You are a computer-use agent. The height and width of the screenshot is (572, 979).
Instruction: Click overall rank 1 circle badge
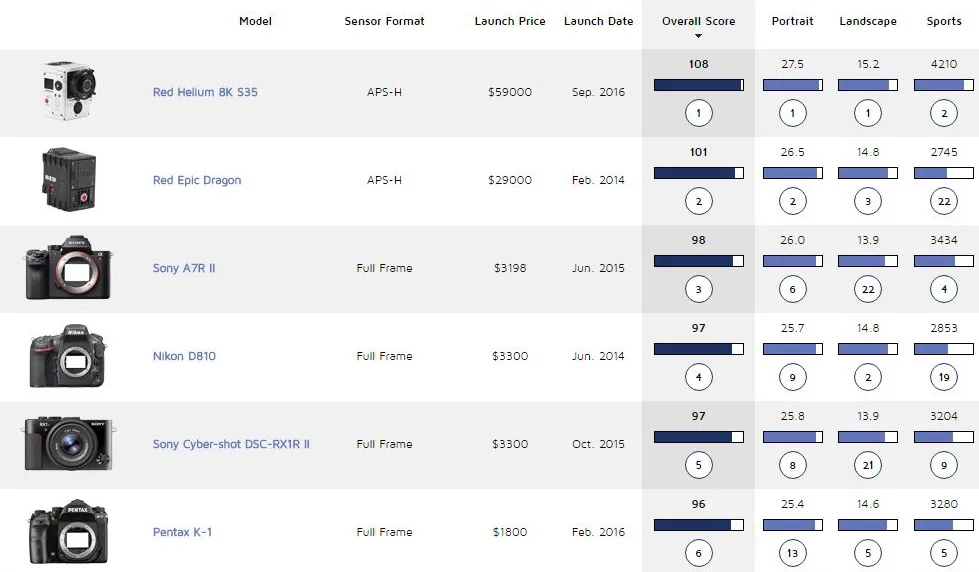(x=698, y=114)
